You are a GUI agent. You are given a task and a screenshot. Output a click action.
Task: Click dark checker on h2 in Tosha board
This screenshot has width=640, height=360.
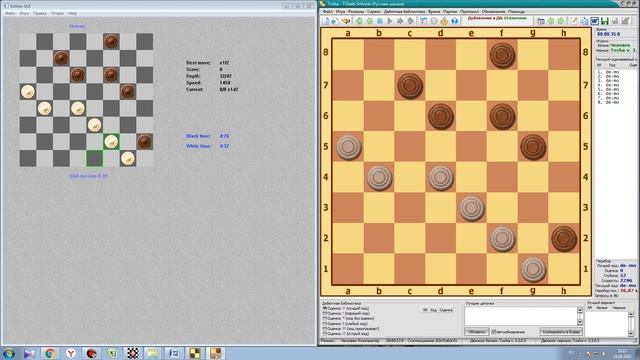[564, 239]
